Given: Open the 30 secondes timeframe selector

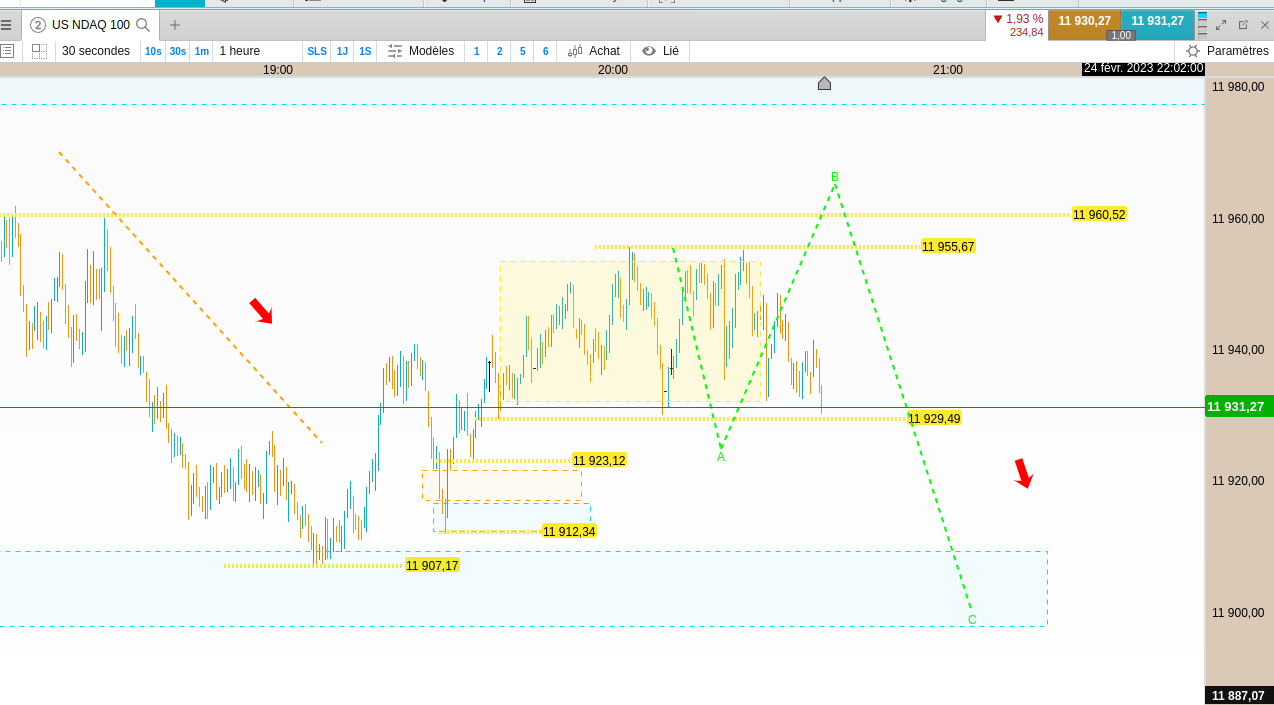Looking at the screenshot, I should [x=96, y=51].
